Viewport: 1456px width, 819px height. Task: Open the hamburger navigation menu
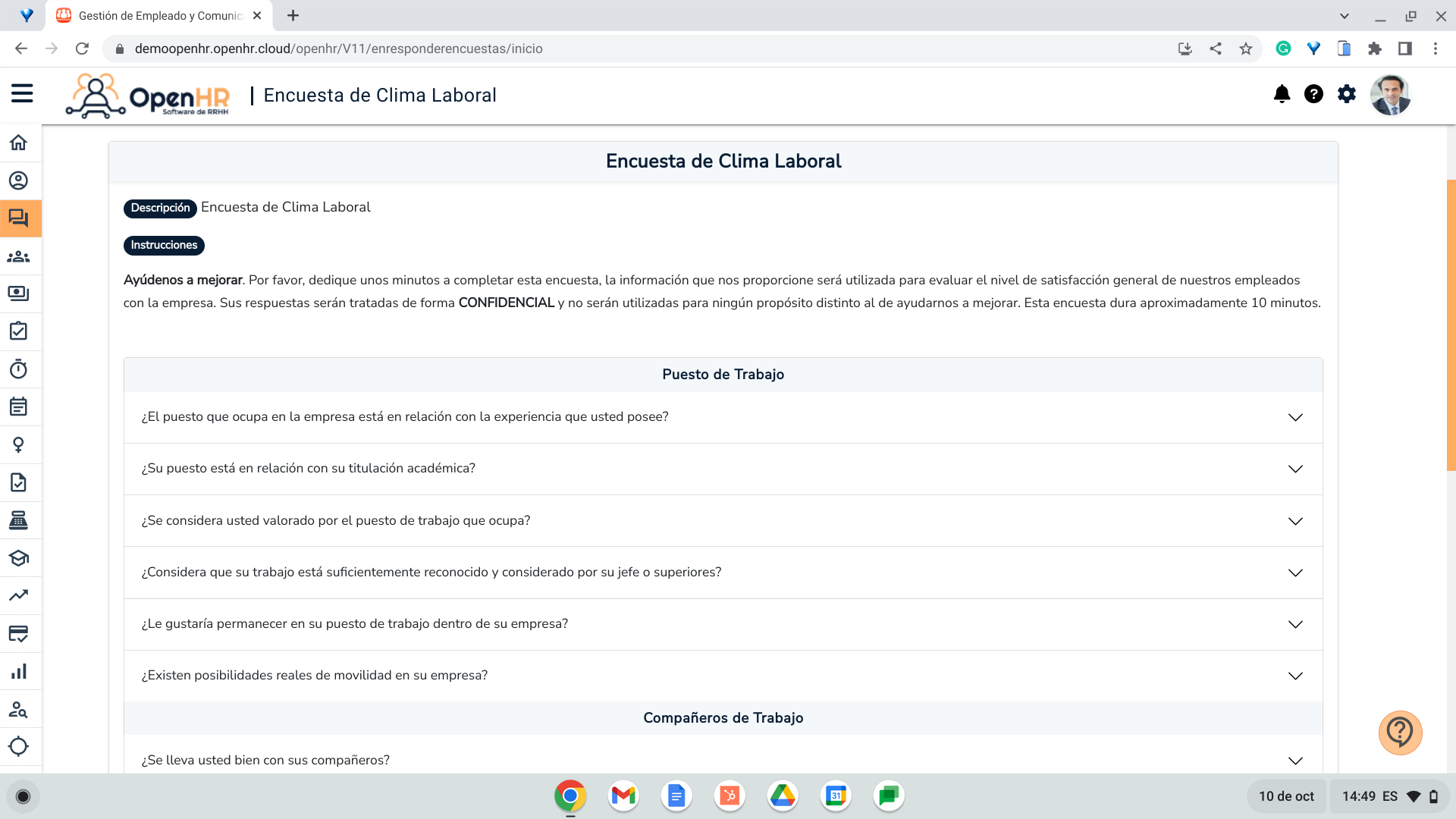click(x=22, y=93)
